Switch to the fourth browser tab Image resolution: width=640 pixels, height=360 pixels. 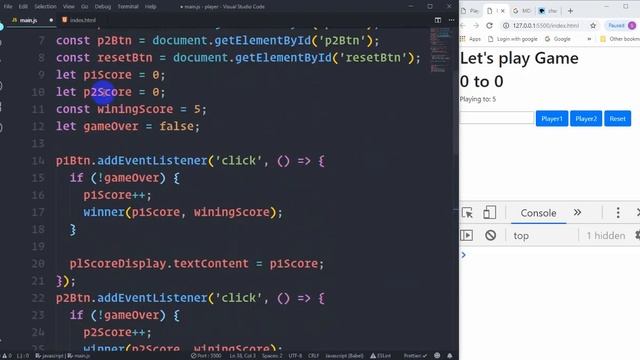548,11
